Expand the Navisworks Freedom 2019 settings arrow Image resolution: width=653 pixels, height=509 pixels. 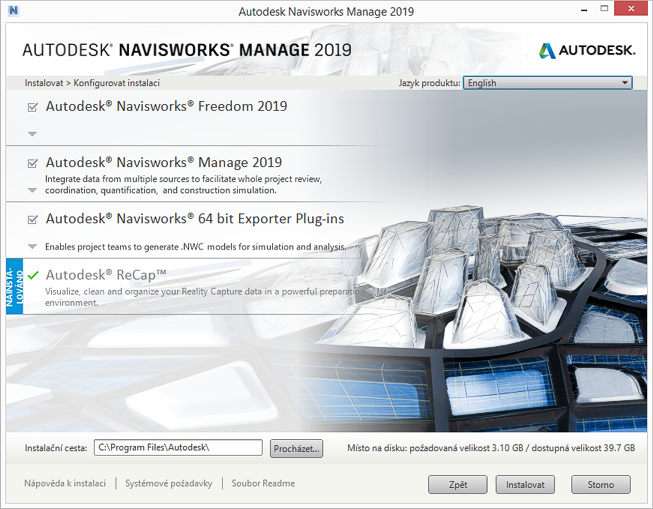(x=33, y=134)
